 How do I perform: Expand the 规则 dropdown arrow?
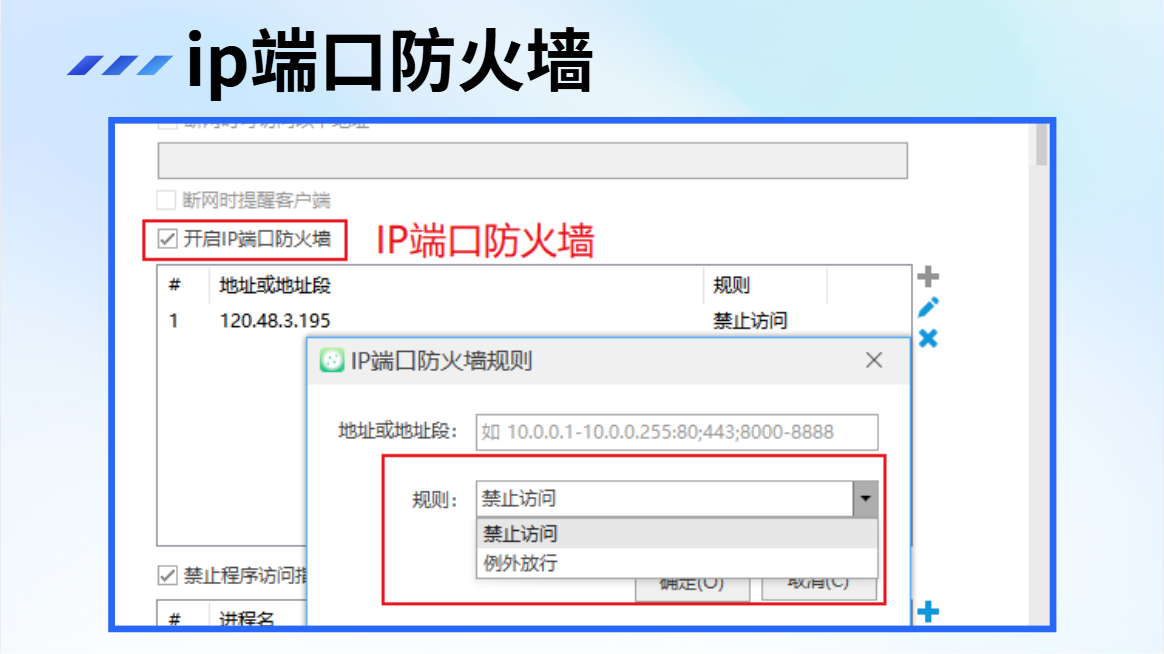(x=865, y=499)
